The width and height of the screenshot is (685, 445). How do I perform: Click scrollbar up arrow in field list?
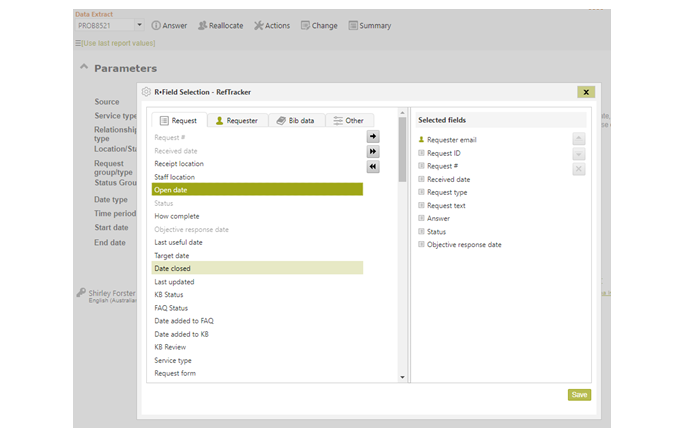coord(402,113)
